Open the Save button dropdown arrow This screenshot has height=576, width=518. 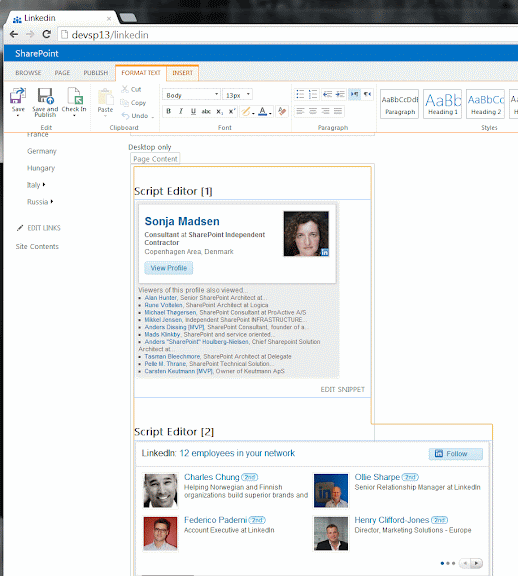[x=18, y=115]
